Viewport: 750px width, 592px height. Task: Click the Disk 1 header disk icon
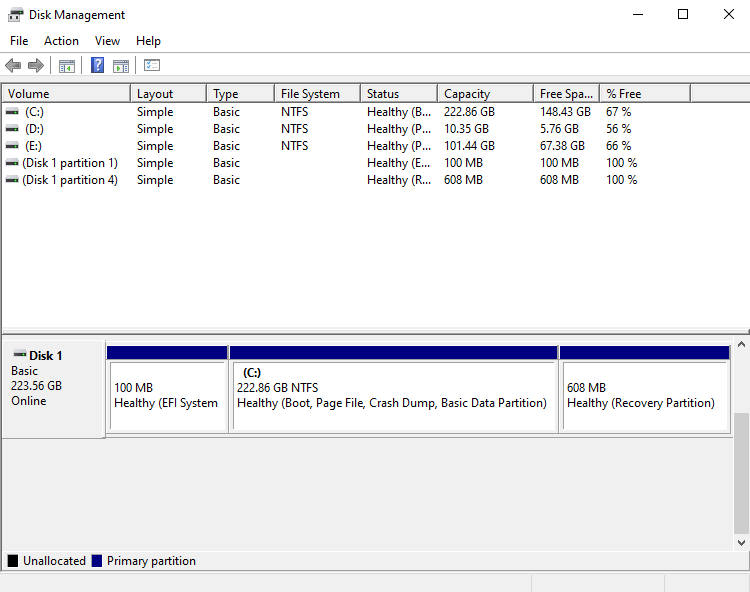pos(20,354)
